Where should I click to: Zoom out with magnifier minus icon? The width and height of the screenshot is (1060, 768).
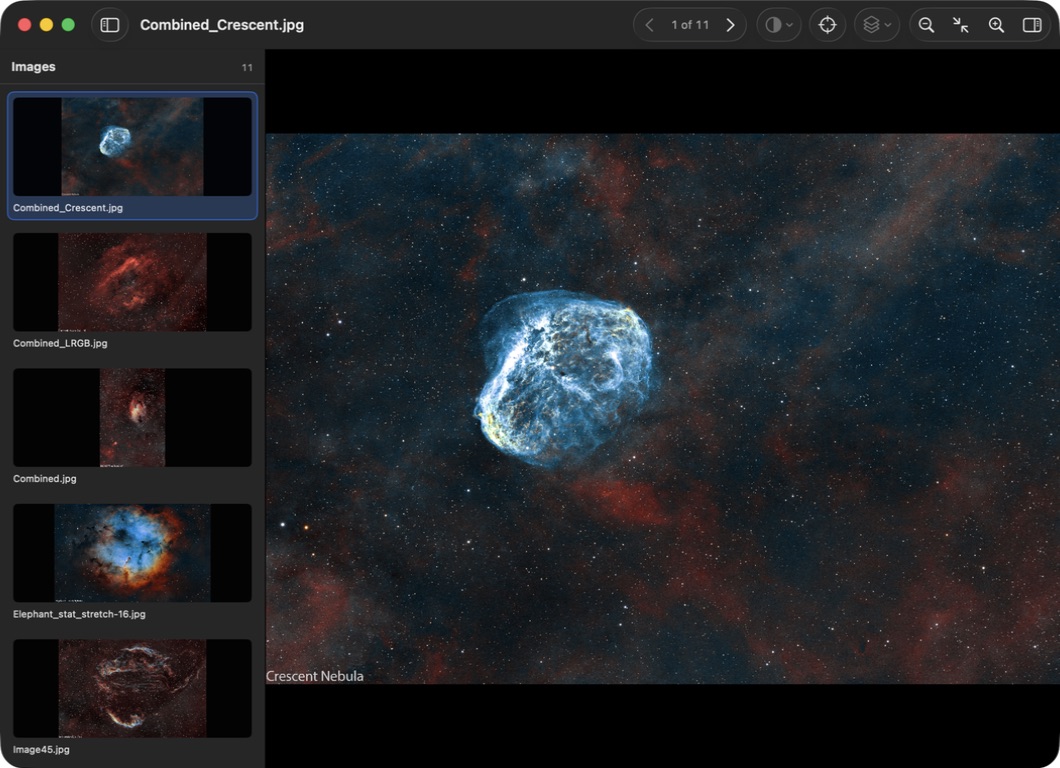926,25
